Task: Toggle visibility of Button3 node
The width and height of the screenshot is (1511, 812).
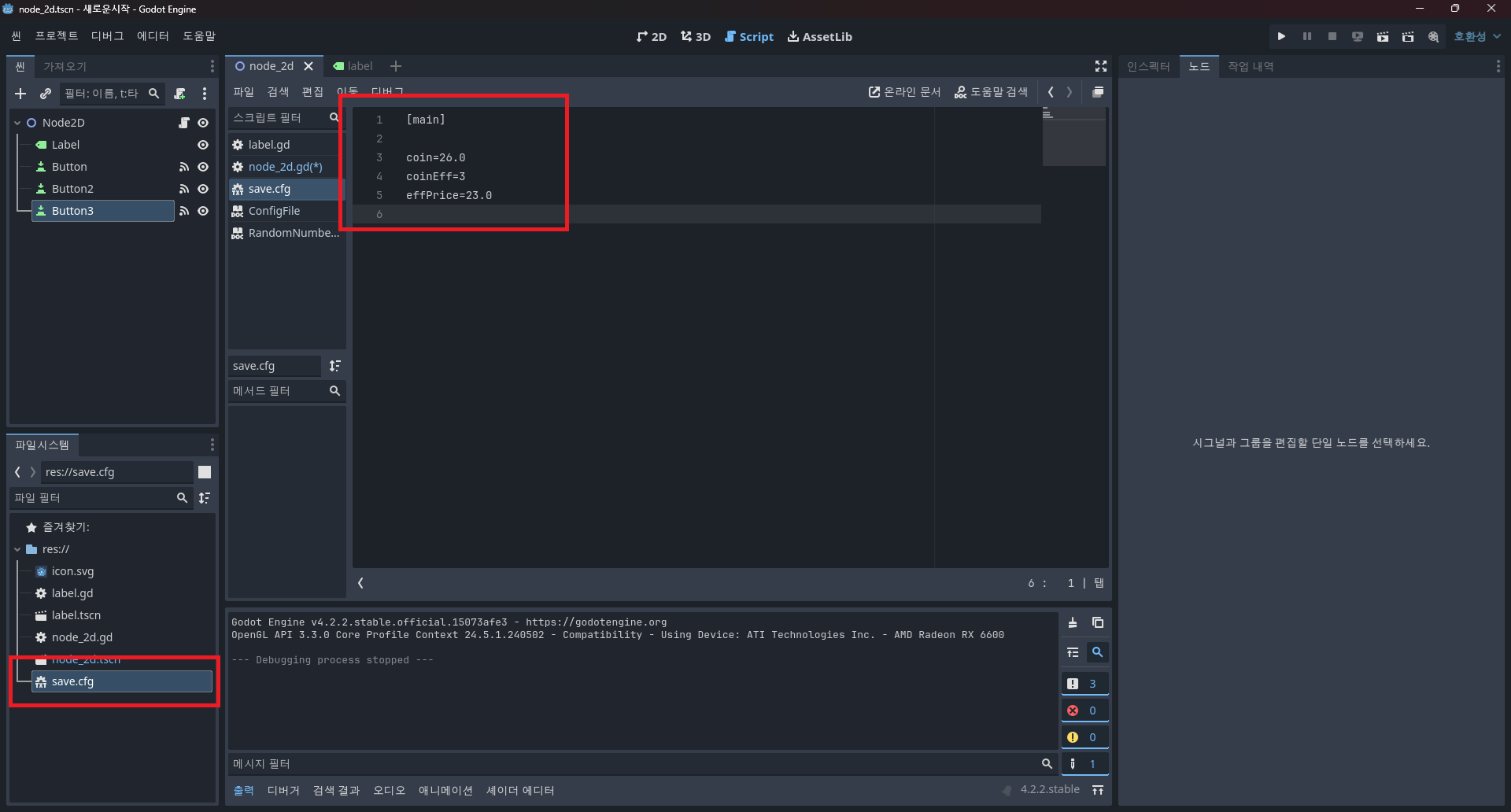Action: pos(203,211)
